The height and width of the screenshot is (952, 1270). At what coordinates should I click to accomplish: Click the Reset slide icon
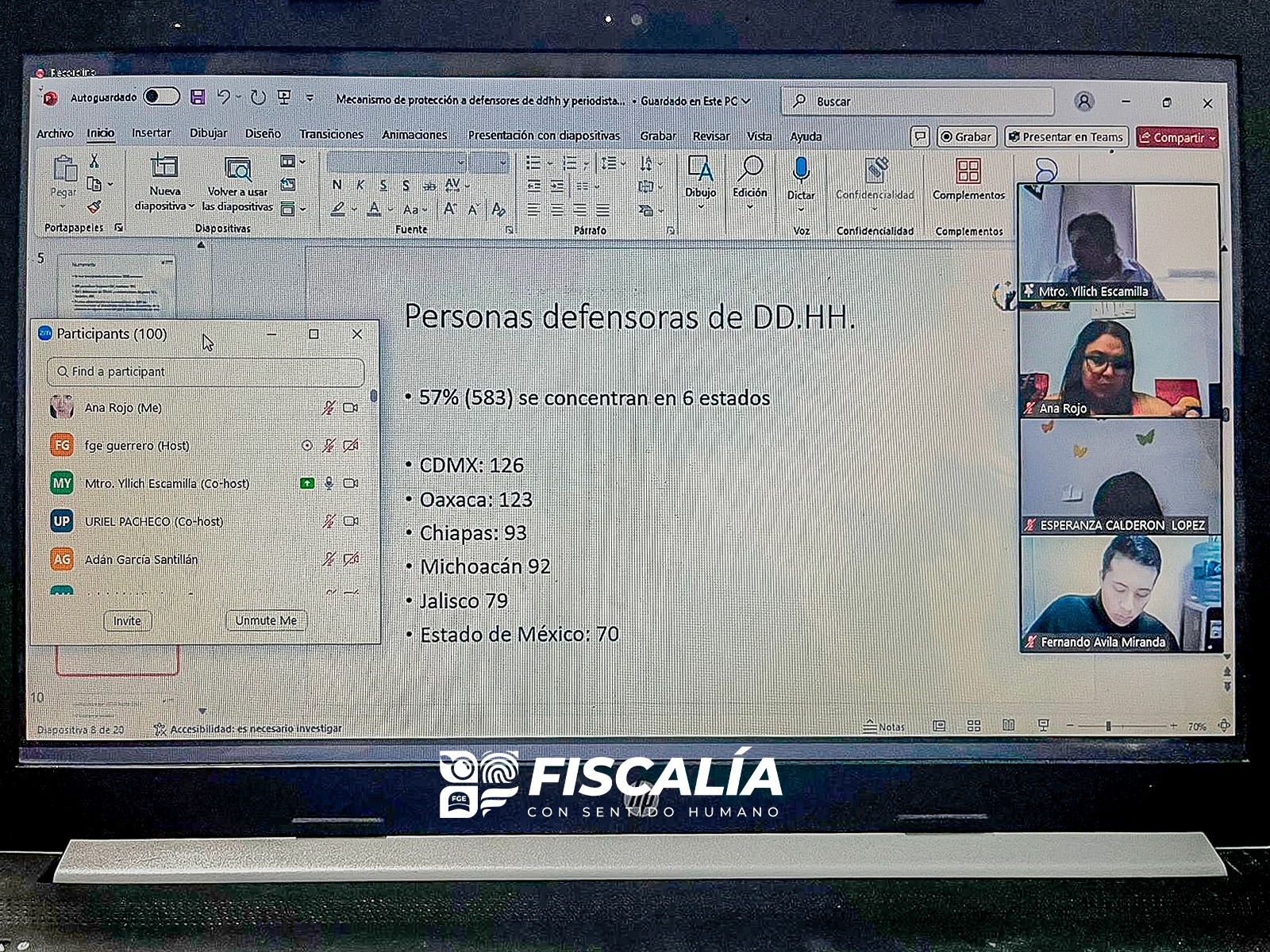point(288,184)
